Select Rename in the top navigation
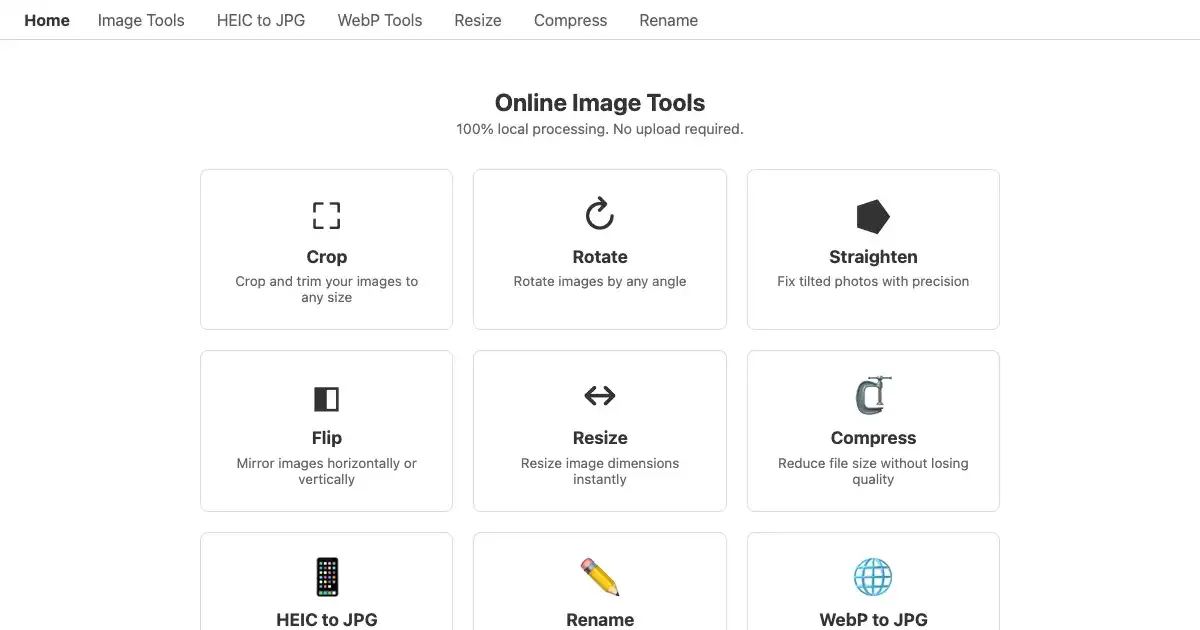This screenshot has height=630, width=1200. (x=668, y=20)
